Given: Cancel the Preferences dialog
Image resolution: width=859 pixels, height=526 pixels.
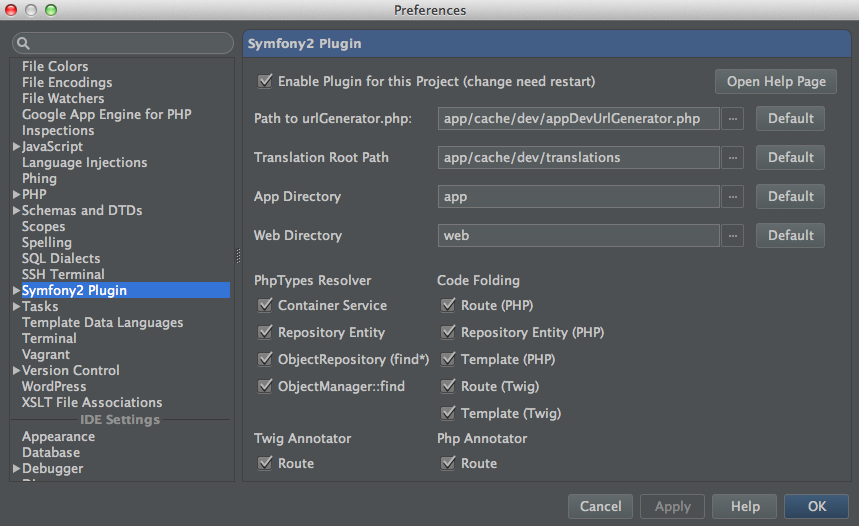Looking at the screenshot, I should coord(600,506).
